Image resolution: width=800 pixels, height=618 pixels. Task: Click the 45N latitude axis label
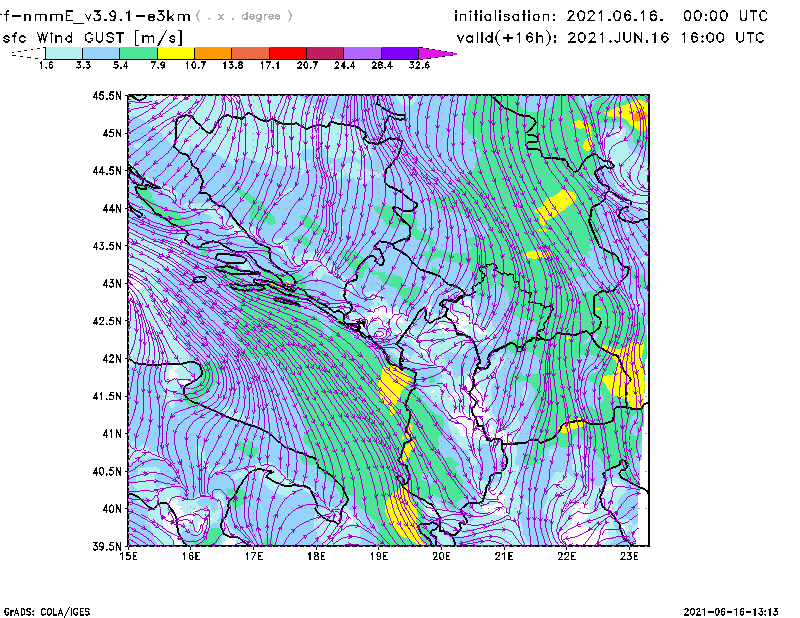coord(112,133)
